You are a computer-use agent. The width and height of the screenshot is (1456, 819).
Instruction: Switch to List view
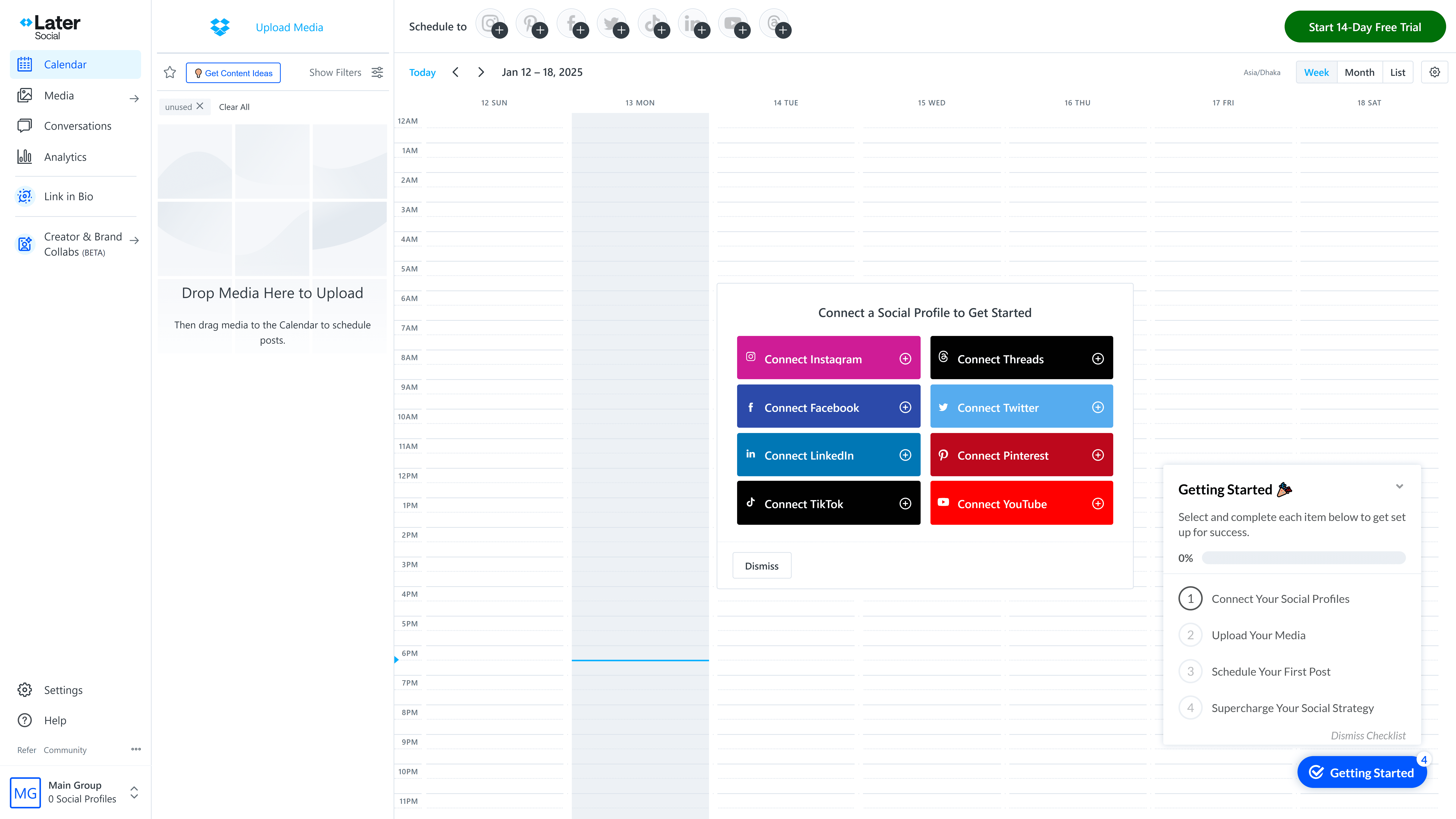tap(1398, 72)
